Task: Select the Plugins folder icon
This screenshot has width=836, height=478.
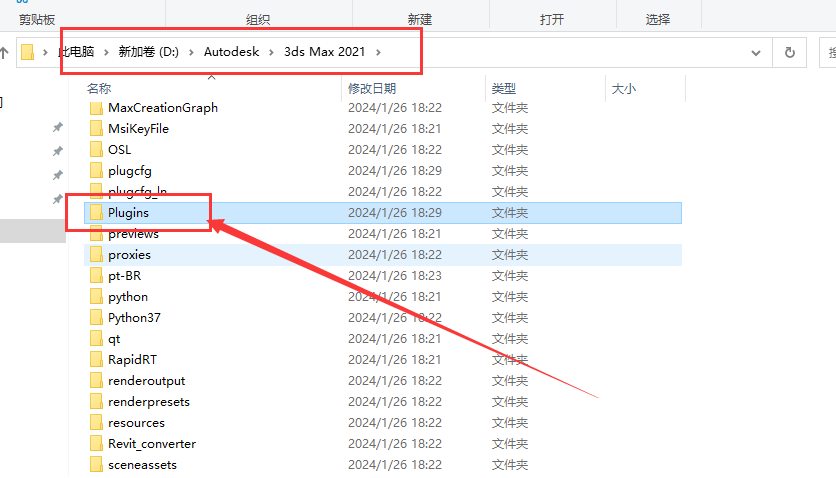Action: tap(97, 213)
